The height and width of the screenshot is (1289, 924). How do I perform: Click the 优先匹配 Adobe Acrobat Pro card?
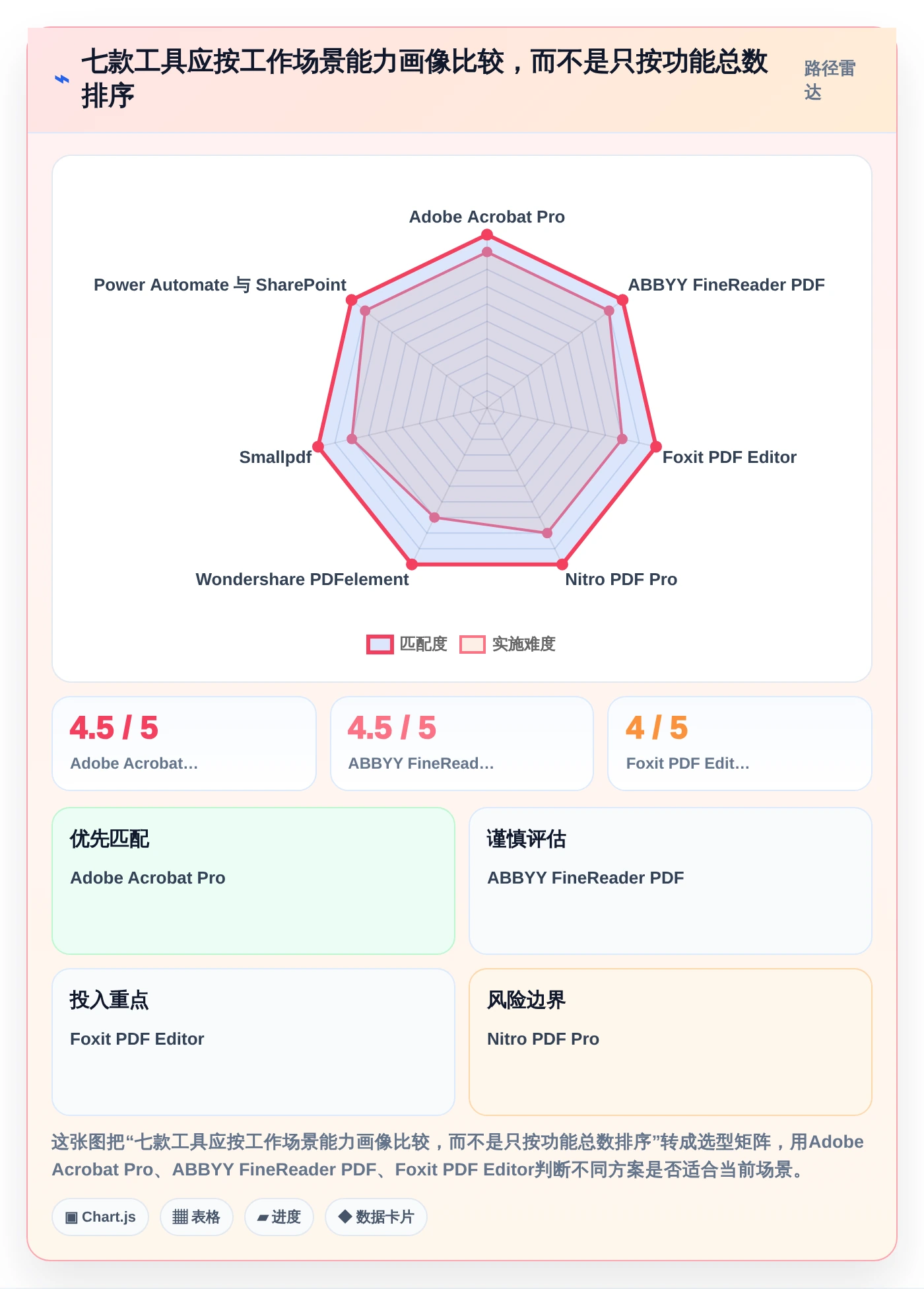[x=253, y=881]
